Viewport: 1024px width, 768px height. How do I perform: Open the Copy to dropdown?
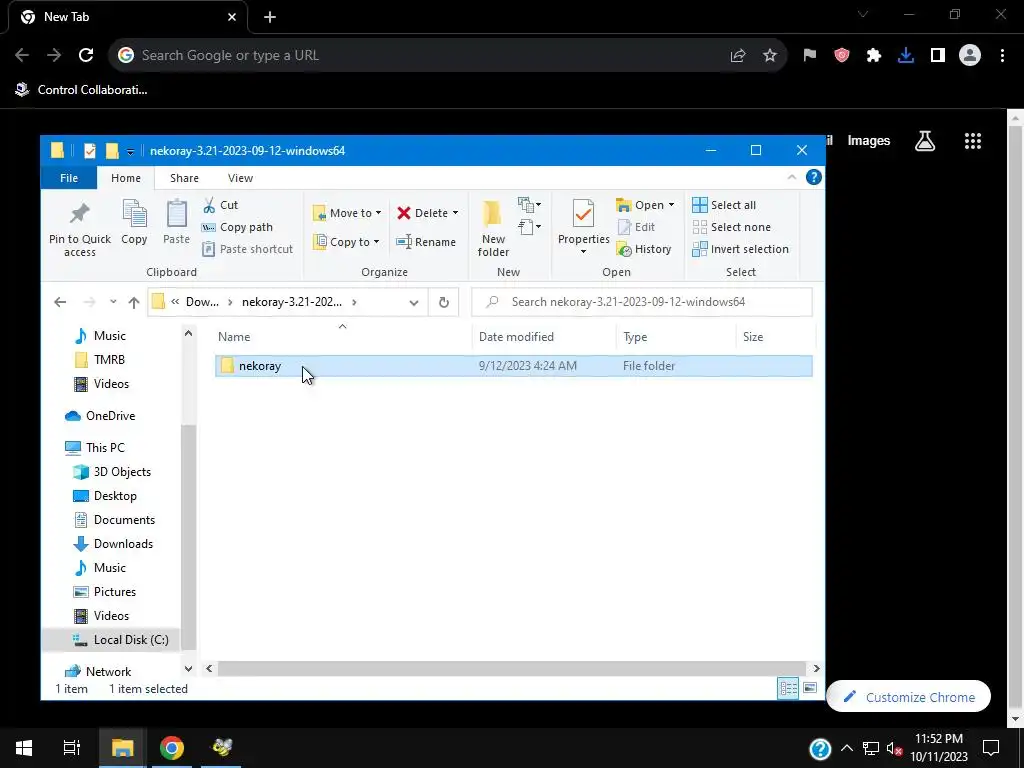point(346,242)
